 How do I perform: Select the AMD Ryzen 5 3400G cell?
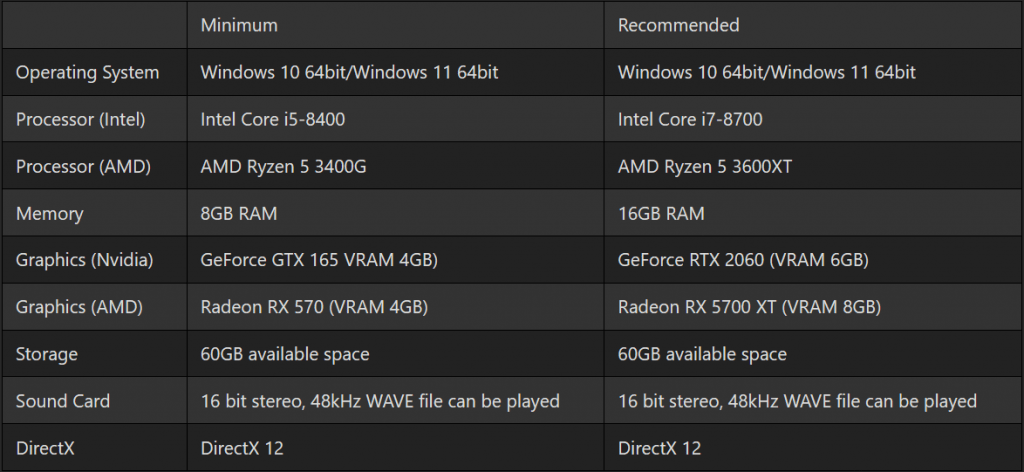[x=284, y=166]
